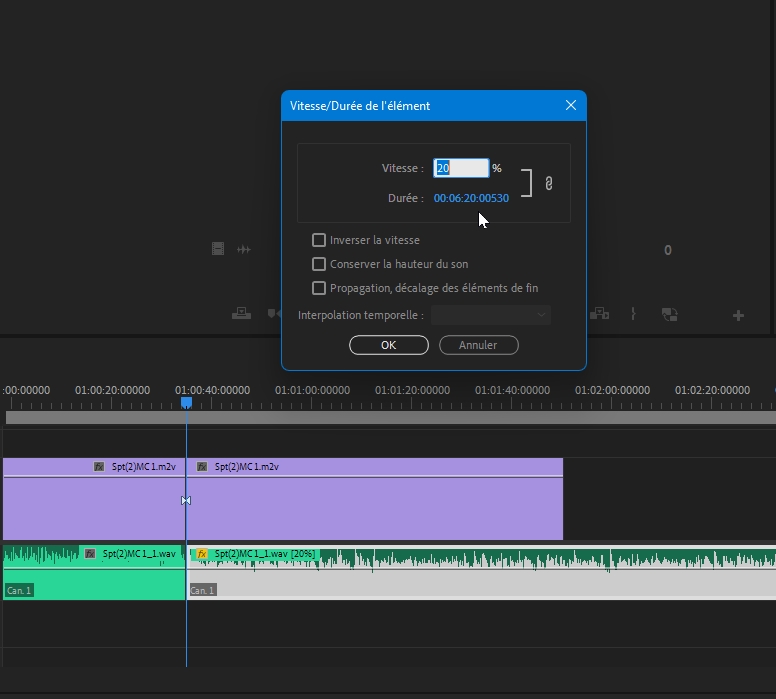
Task: Open the Interpolation temporelle dropdown
Action: 490,315
